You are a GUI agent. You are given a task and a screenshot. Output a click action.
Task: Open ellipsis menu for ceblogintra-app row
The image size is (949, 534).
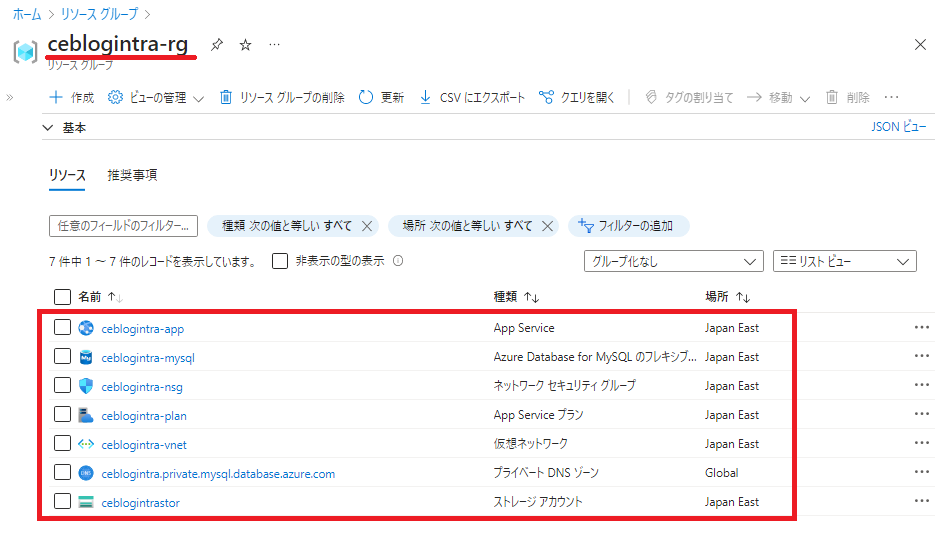click(922, 328)
